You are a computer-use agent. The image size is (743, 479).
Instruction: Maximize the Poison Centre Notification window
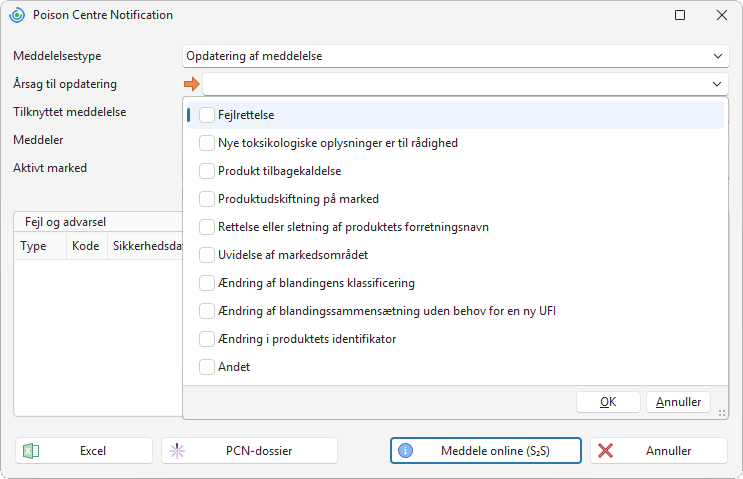tap(680, 15)
